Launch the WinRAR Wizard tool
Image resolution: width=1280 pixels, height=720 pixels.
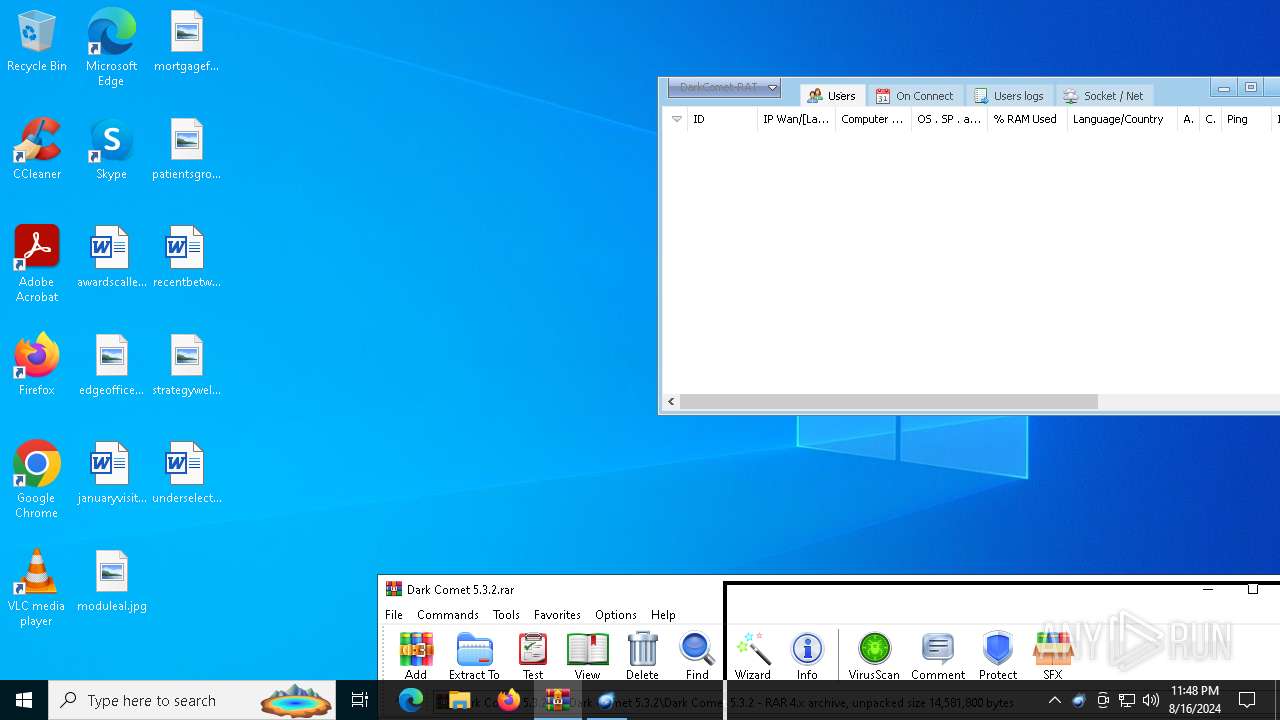pos(753,655)
